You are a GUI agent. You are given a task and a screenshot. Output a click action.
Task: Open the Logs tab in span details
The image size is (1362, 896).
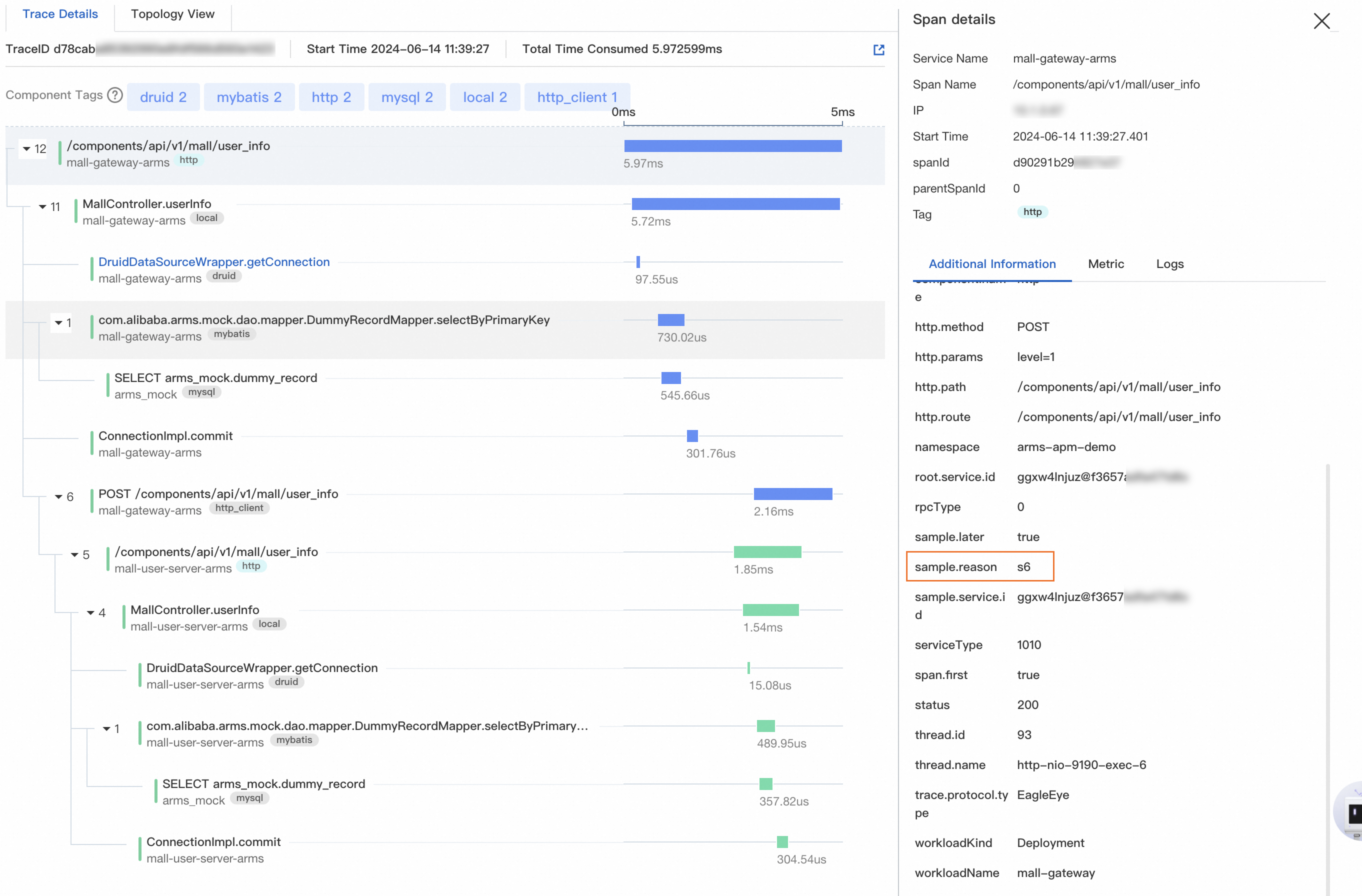tap(1169, 264)
